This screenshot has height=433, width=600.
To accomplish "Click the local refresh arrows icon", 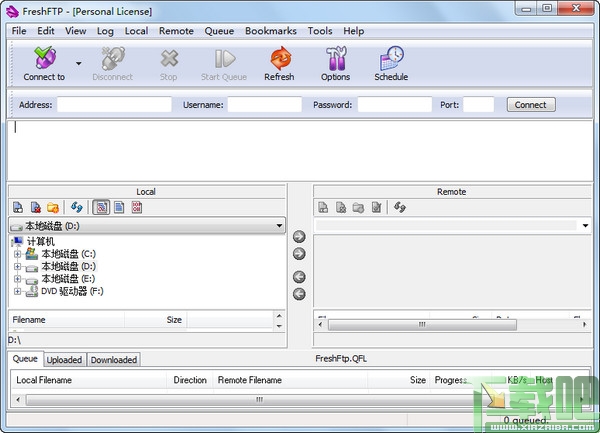I will (x=77, y=207).
